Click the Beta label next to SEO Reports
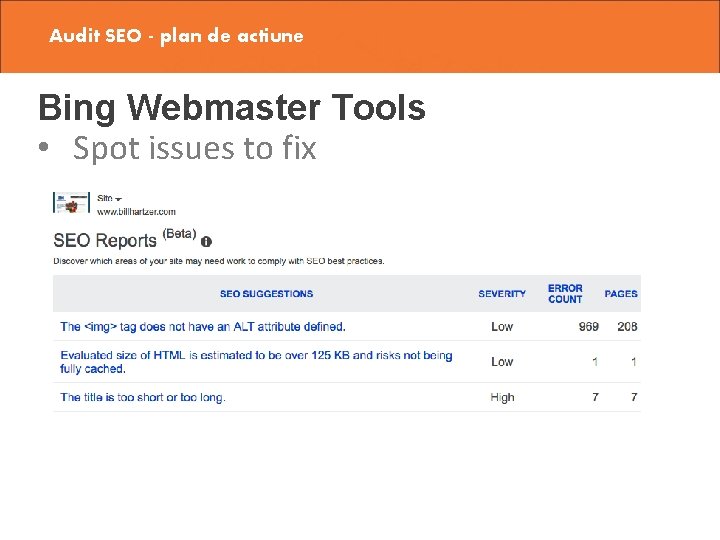This screenshot has height=540, width=720. click(179, 233)
